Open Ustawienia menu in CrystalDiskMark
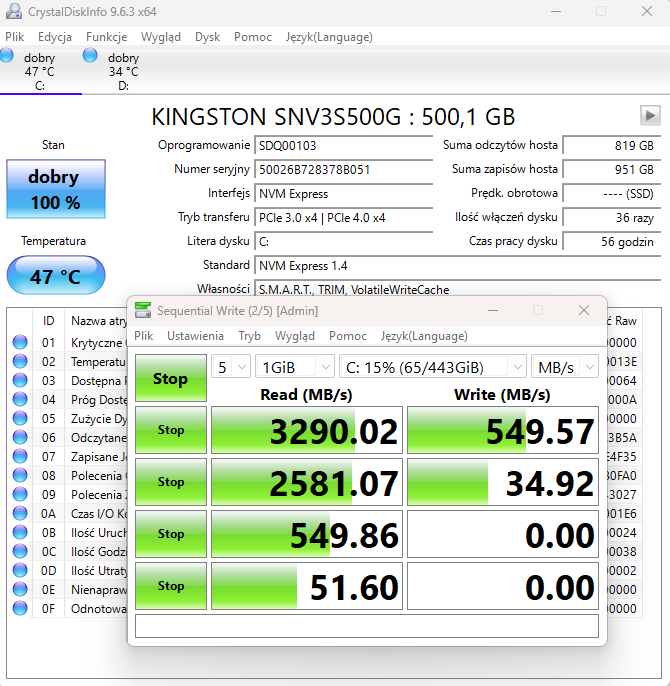Image resolution: width=670 pixels, height=686 pixels. click(x=195, y=336)
